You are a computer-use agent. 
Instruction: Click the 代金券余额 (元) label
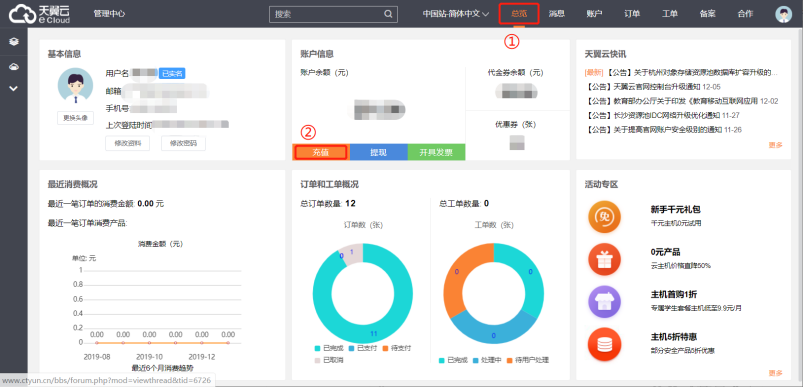pos(515,73)
